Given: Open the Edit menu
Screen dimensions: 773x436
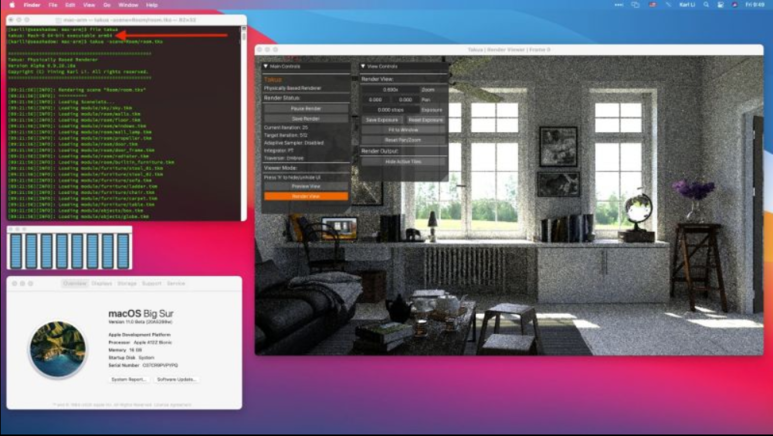Looking at the screenshot, I should click(70, 5).
